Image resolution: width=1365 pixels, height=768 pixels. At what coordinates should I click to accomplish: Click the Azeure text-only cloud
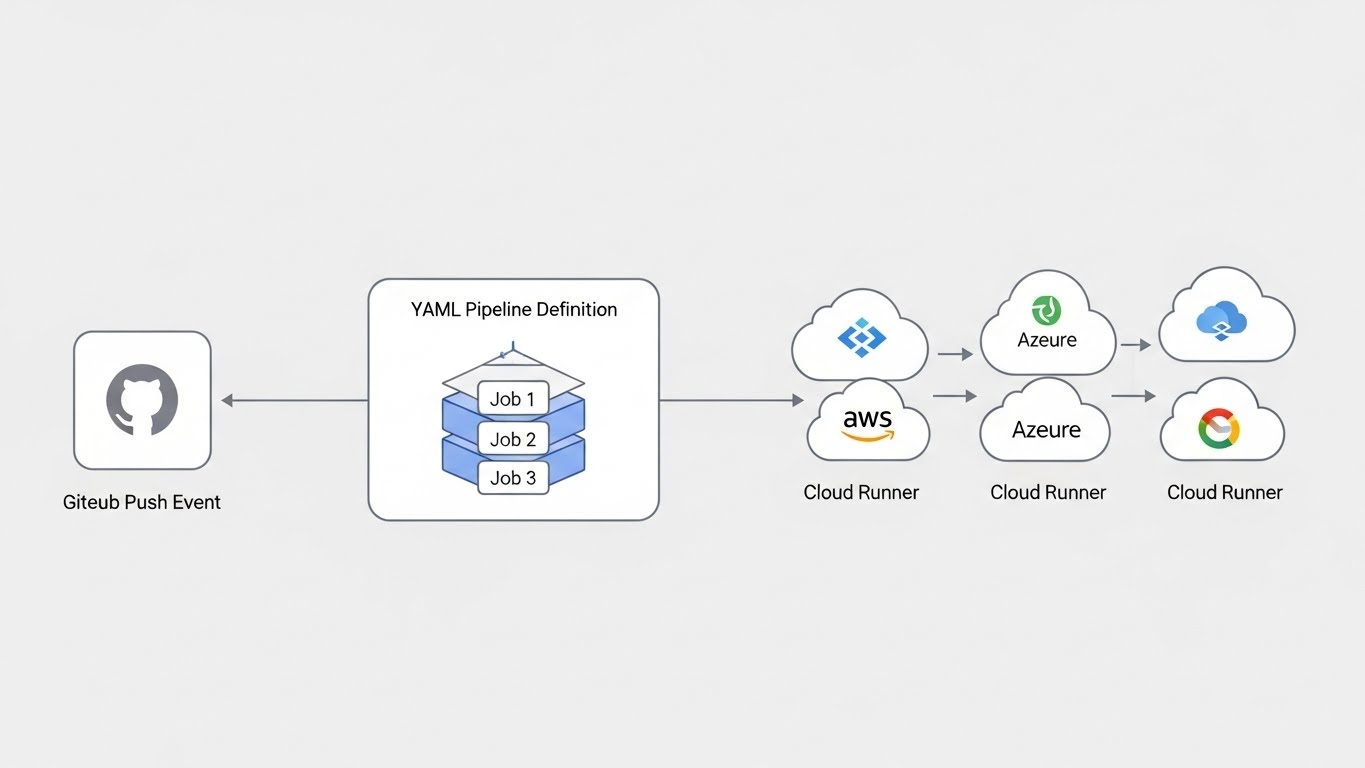[1046, 430]
